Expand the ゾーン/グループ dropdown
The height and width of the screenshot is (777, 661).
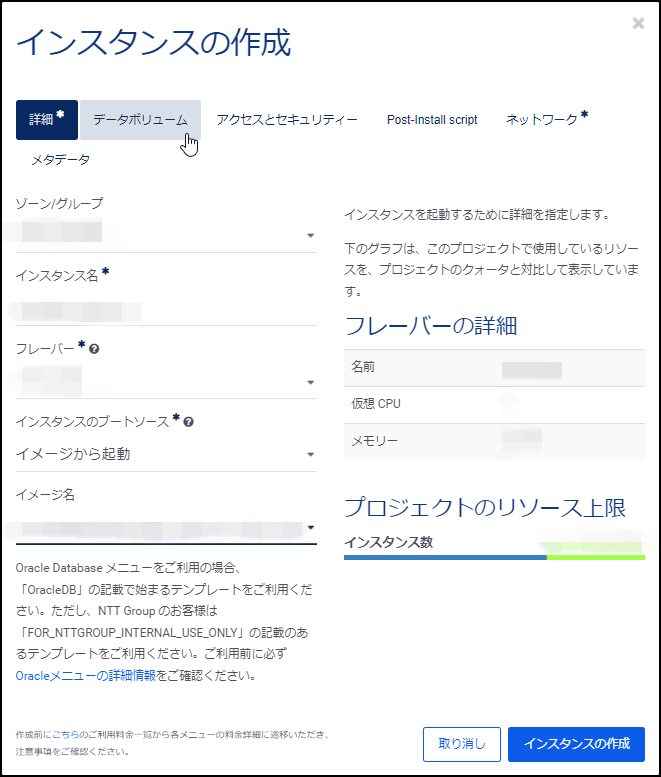pyautogui.click(x=166, y=234)
